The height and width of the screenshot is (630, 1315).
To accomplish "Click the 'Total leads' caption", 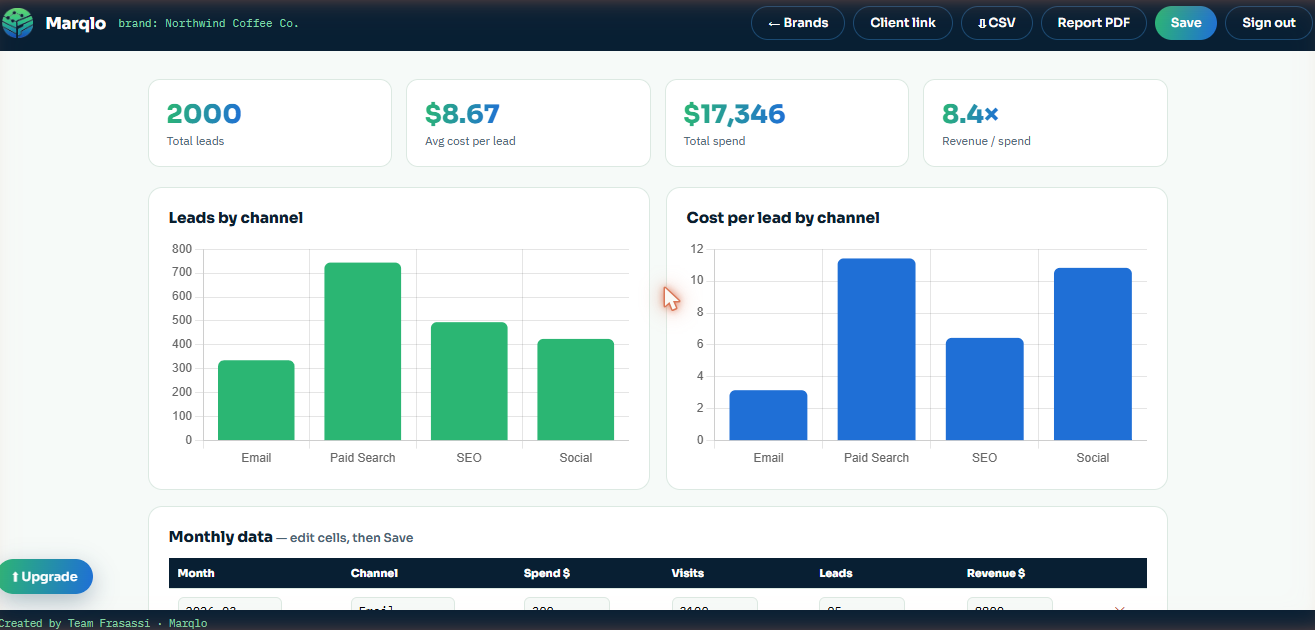I will [196, 141].
